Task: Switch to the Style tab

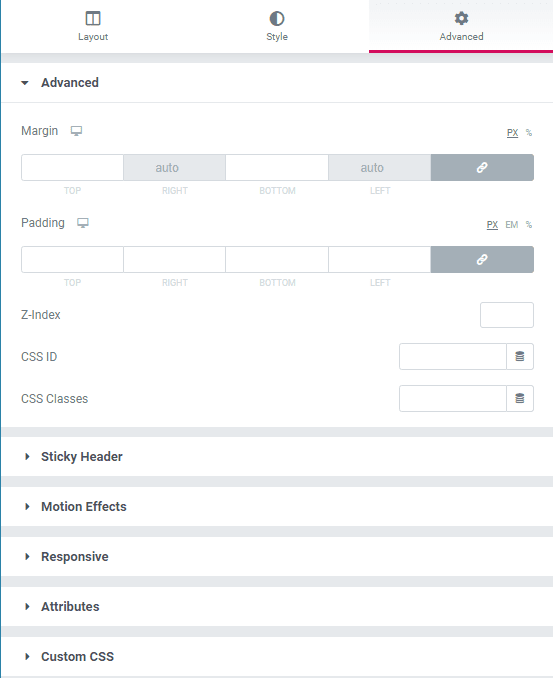Action: coord(277,26)
